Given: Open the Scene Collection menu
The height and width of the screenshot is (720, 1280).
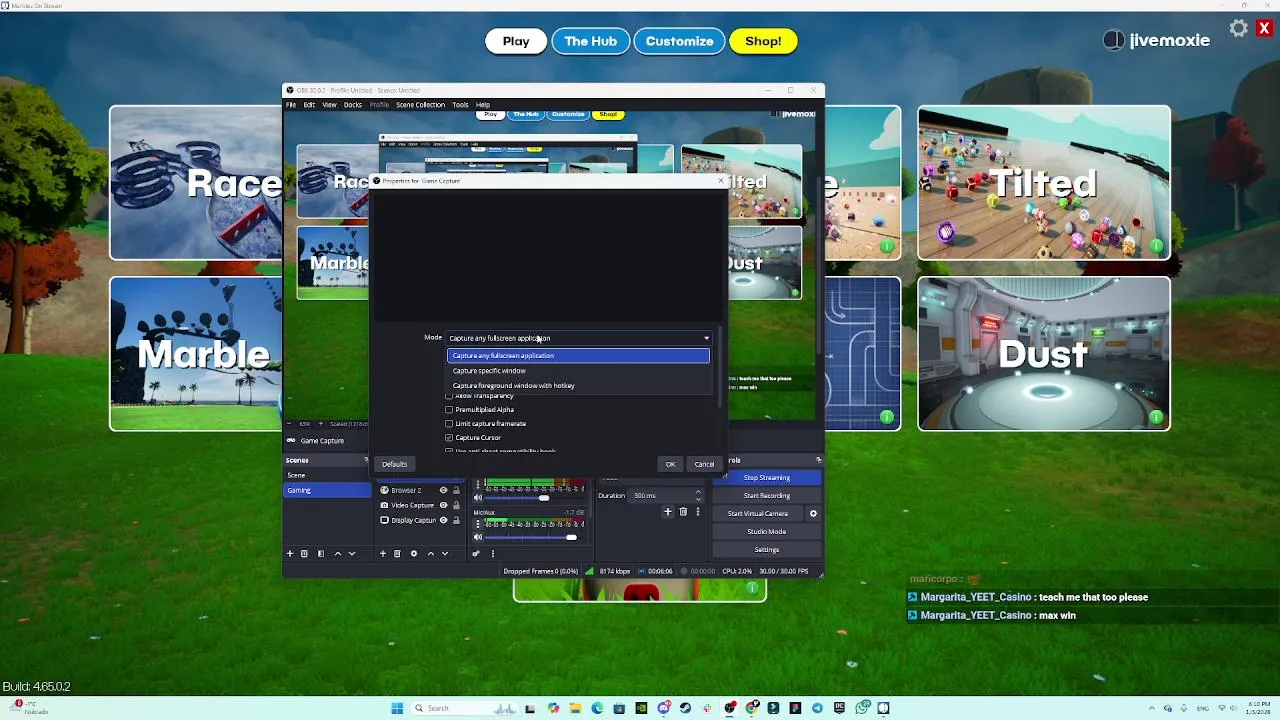Looking at the screenshot, I should click(420, 105).
